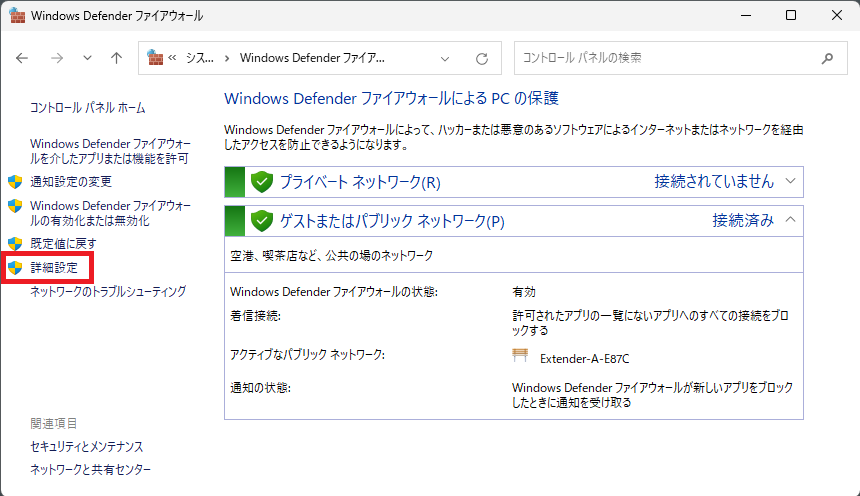Open ネットワークのトラブルシューティング link
Image resolution: width=860 pixels, height=496 pixels.
108,292
